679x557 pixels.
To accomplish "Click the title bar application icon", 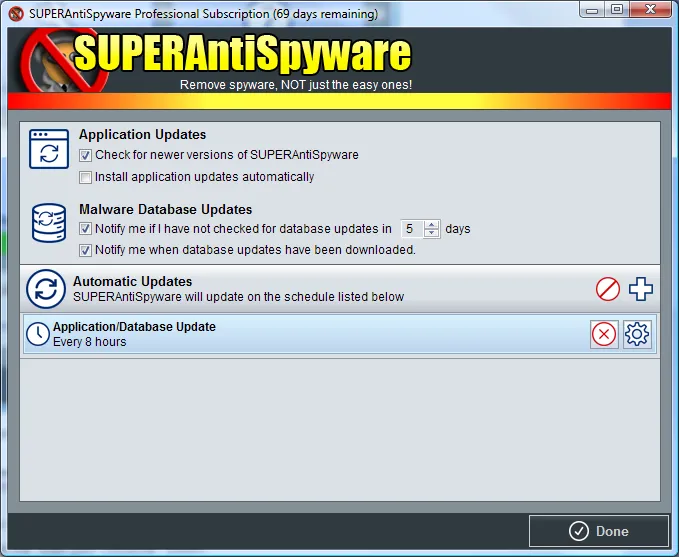I will (15, 14).
